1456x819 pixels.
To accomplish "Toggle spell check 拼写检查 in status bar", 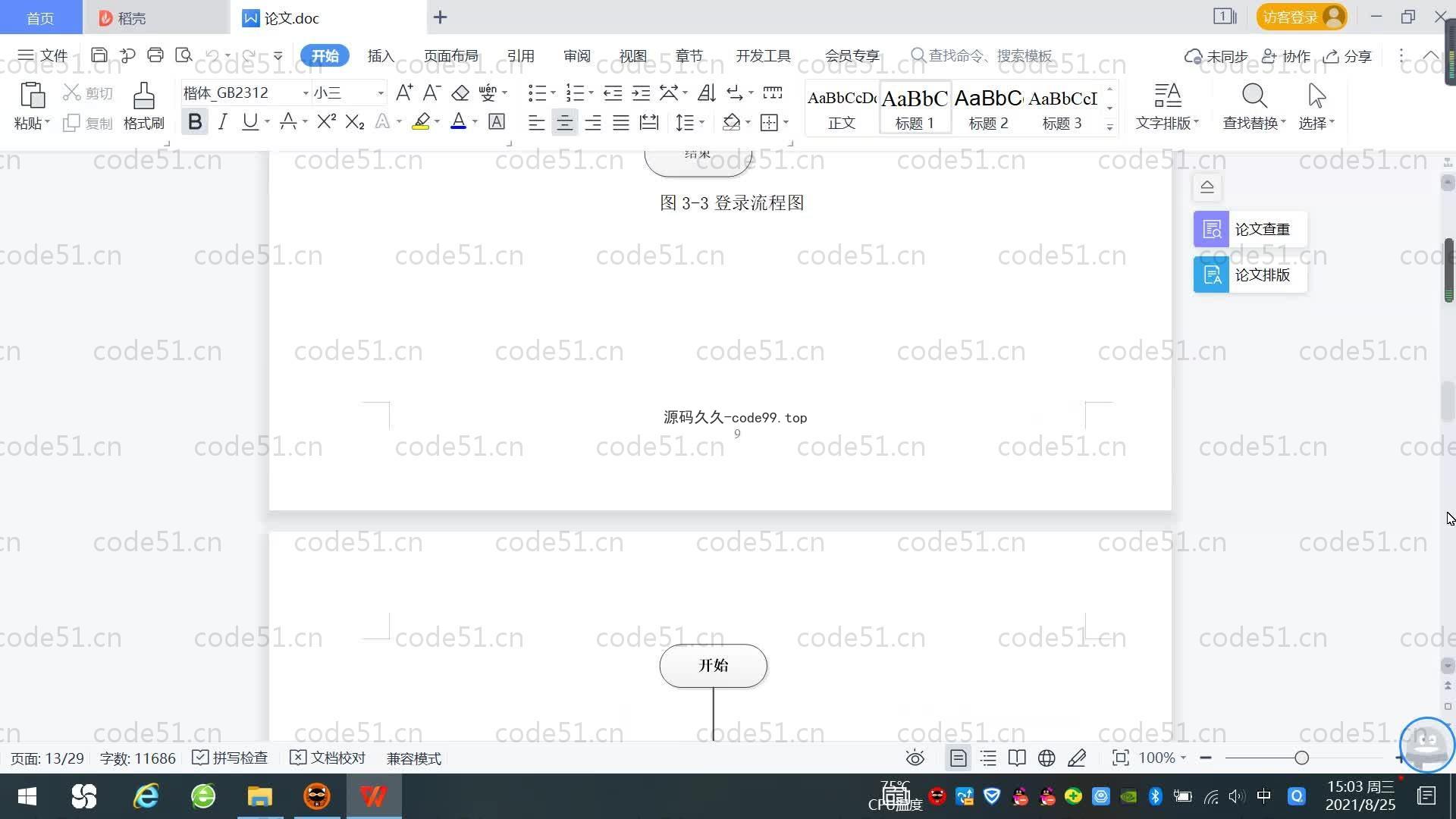I will [230, 758].
